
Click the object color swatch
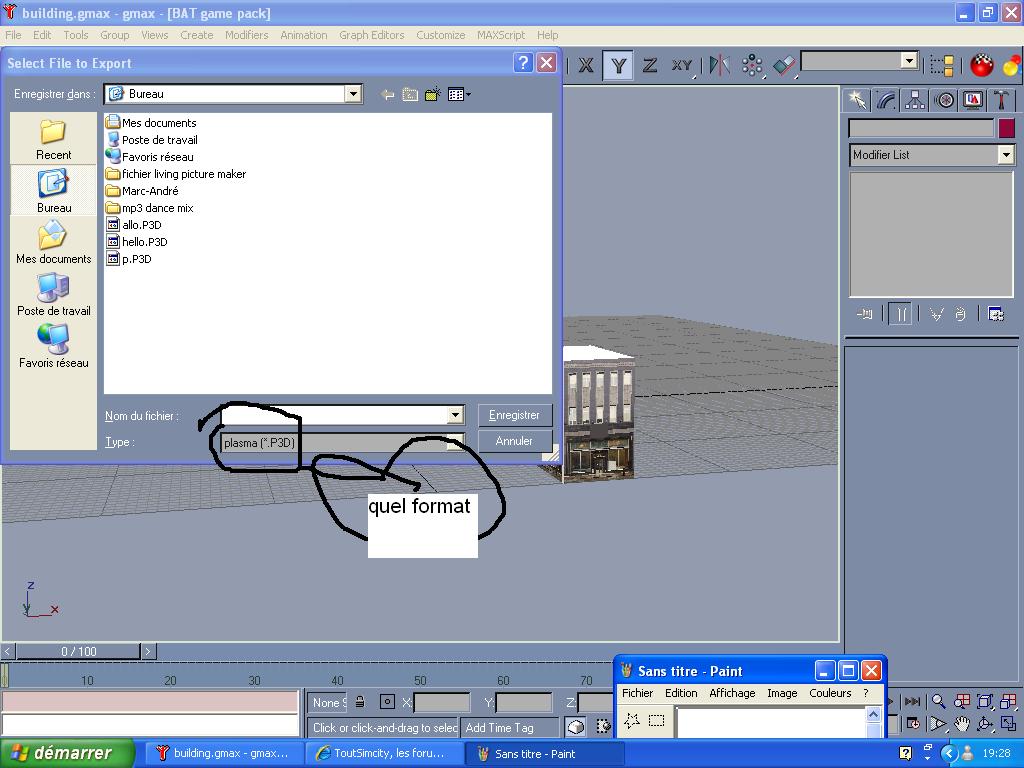1006,128
